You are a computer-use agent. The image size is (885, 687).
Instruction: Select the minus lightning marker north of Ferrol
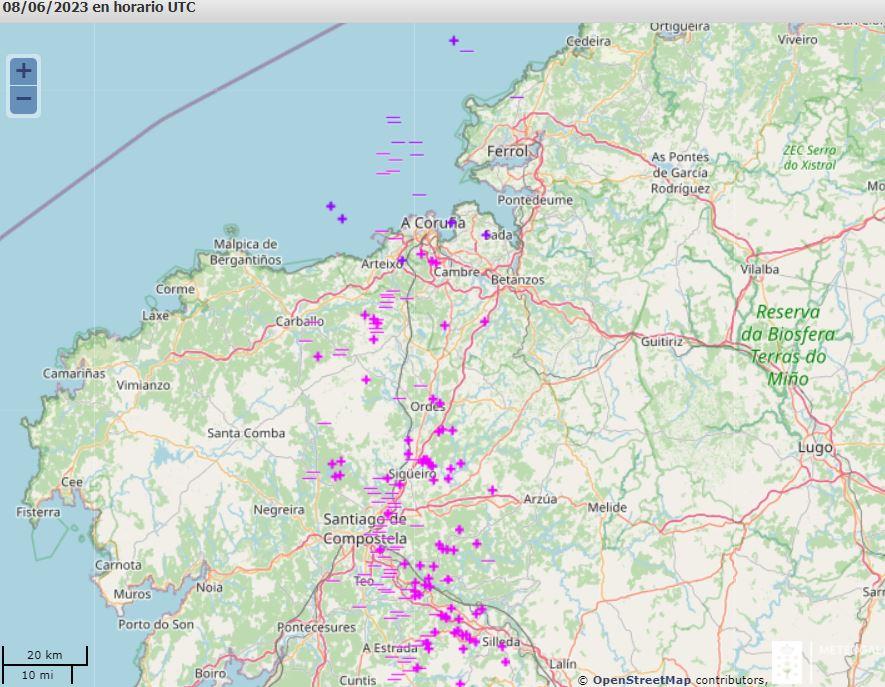click(516, 97)
